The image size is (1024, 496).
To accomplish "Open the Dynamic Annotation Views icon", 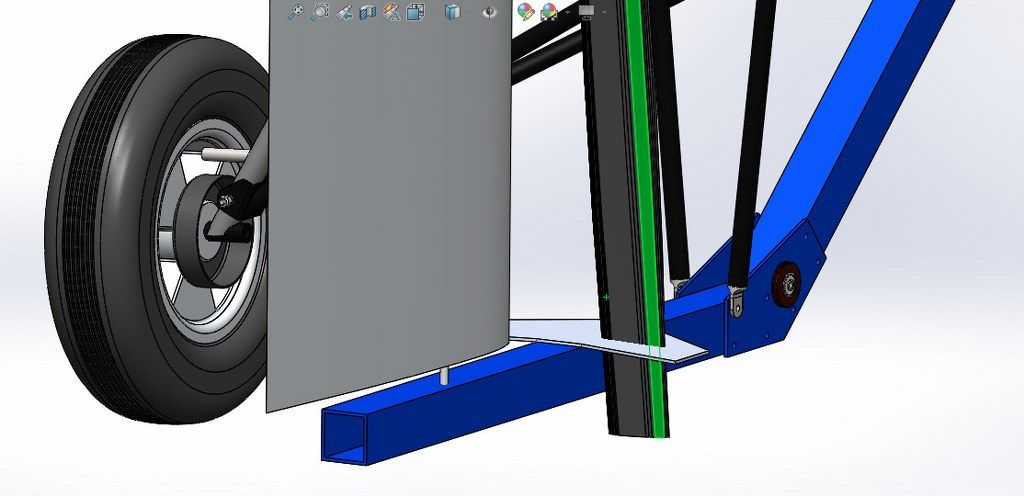I will [392, 12].
